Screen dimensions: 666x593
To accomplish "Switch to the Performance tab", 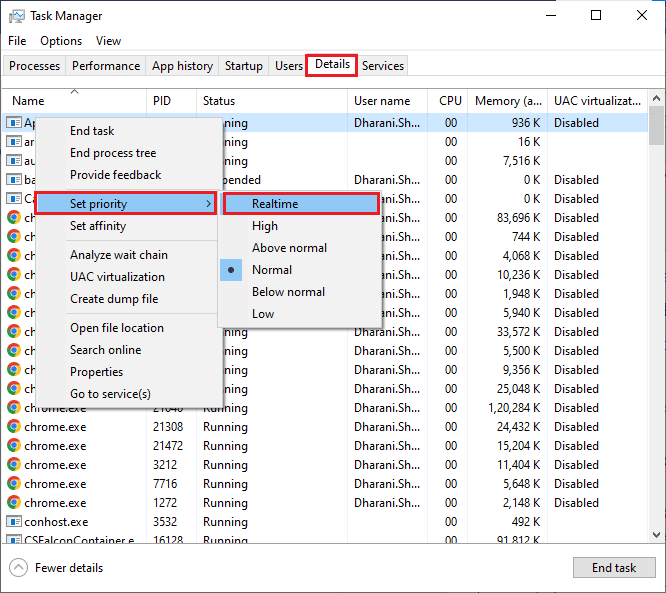I will click(106, 66).
